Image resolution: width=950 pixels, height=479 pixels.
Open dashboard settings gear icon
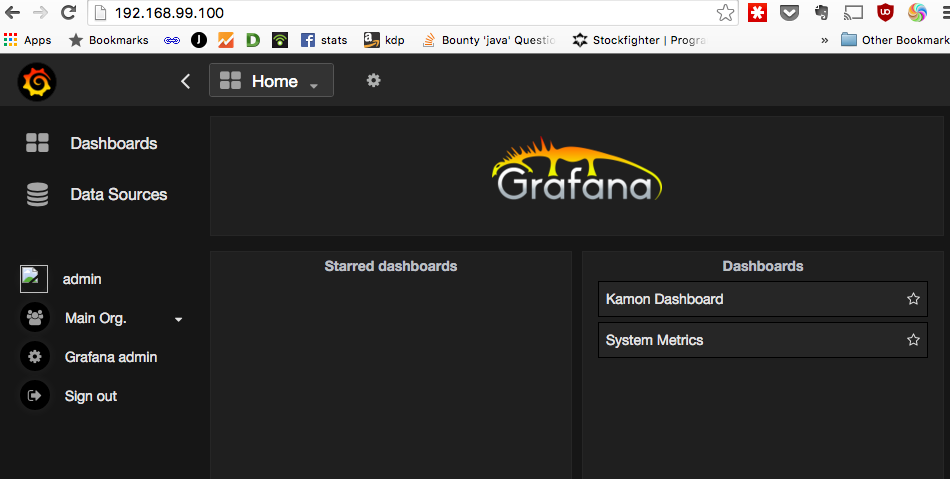(373, 80)
